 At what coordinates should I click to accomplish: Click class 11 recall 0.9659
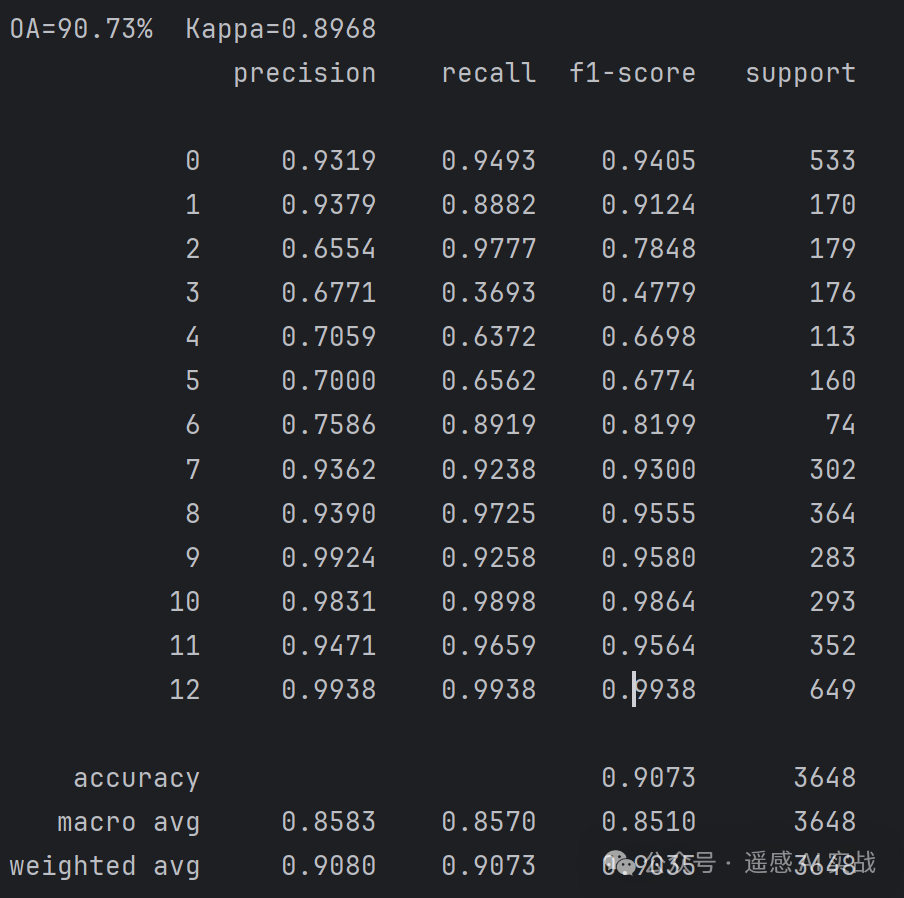[x=489, y=646]
